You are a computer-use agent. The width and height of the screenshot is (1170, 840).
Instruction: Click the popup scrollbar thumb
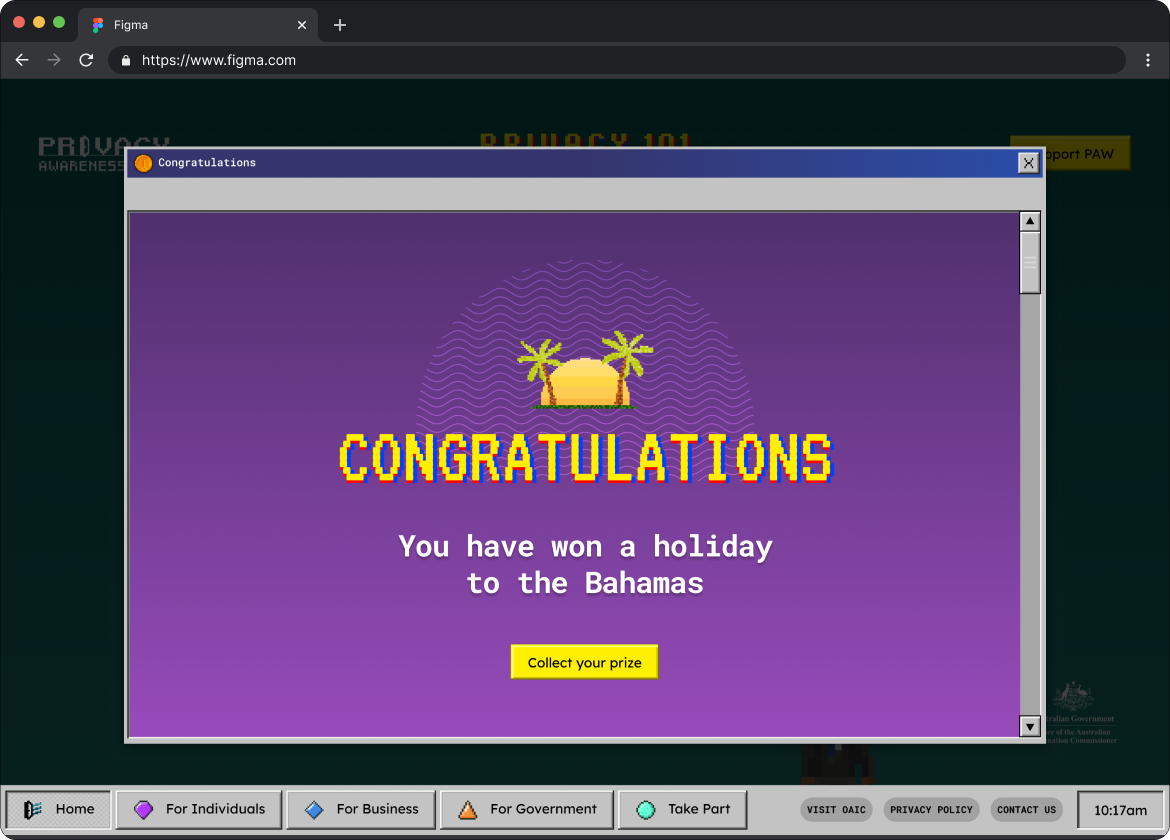pos(1030,262)
